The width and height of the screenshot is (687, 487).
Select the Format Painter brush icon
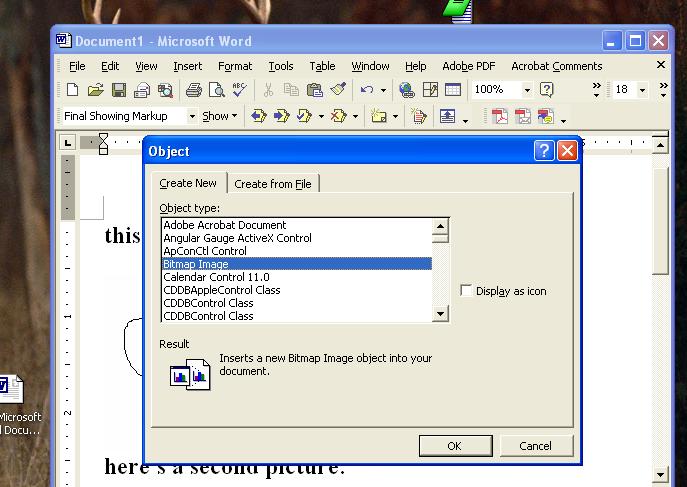pyautogui.click(x=338, y=90)
